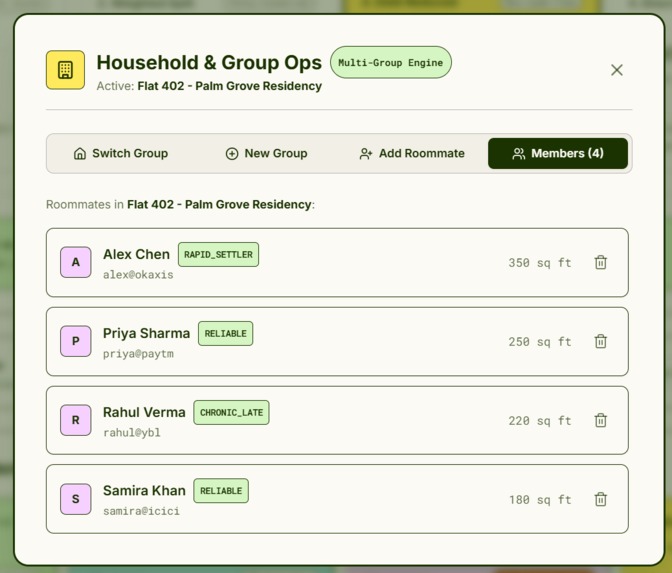This screenshot has width=672, height=573.
Task: Select the name Samira Khan
Action: (144, 491)
